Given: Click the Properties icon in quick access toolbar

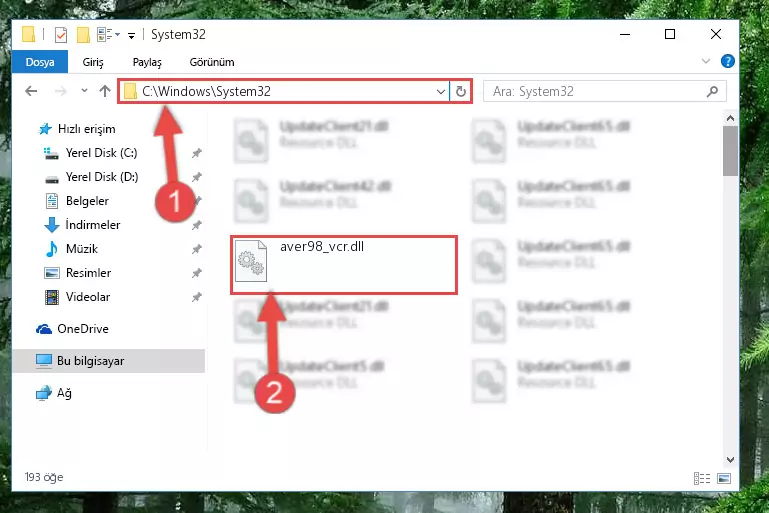Looking at the screenshot, I should coord(61,35).
